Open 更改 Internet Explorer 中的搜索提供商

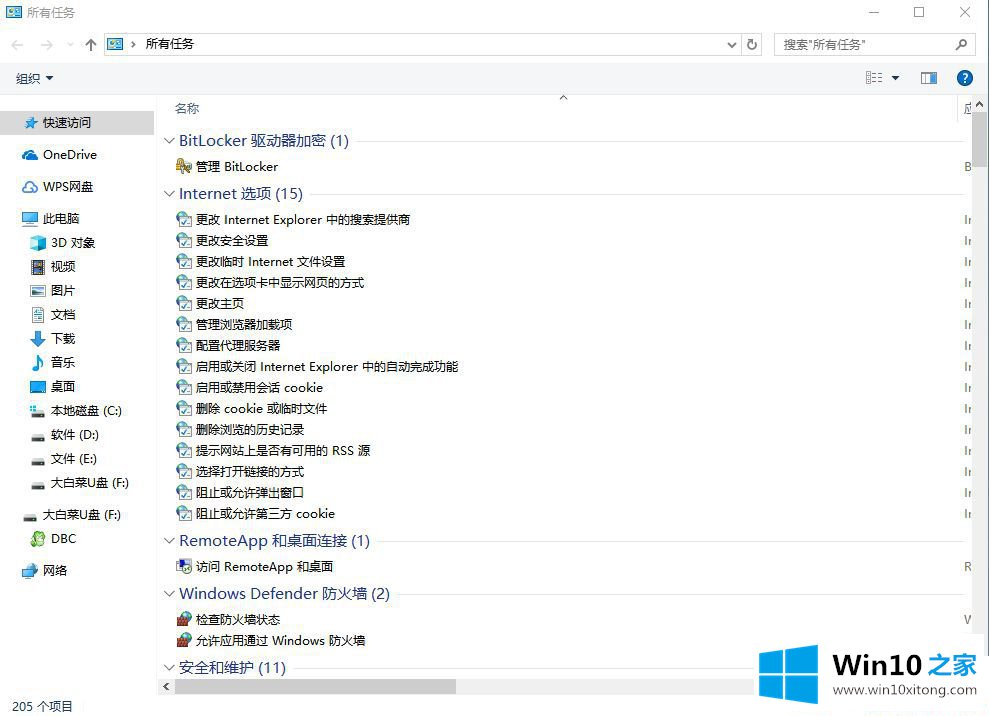coord(302,220)
